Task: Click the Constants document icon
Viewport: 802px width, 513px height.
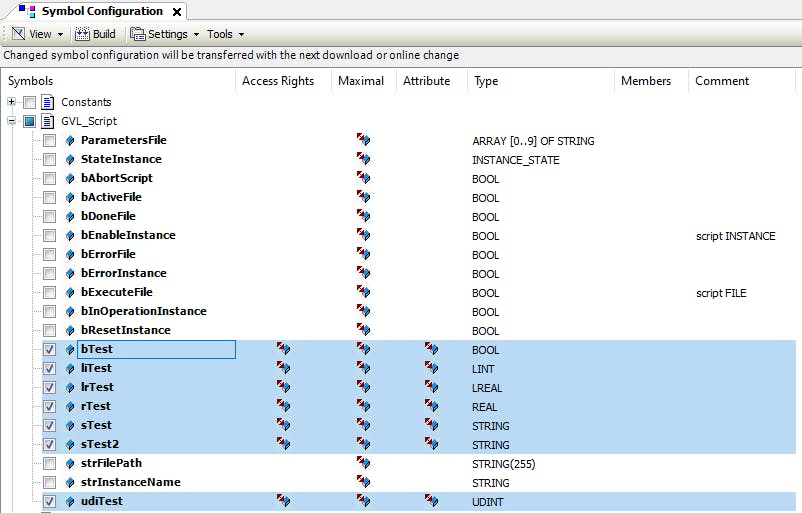Action: pos(48,102)
